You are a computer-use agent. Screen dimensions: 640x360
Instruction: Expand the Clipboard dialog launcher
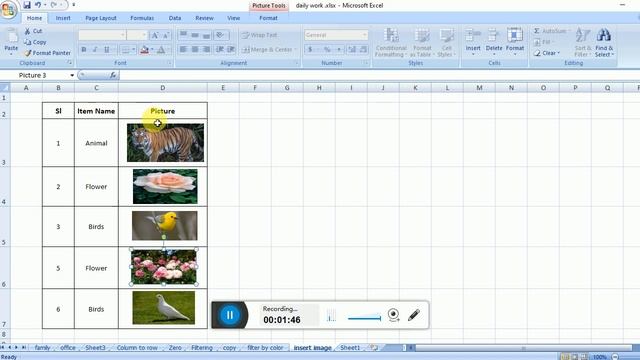[69, 63]
